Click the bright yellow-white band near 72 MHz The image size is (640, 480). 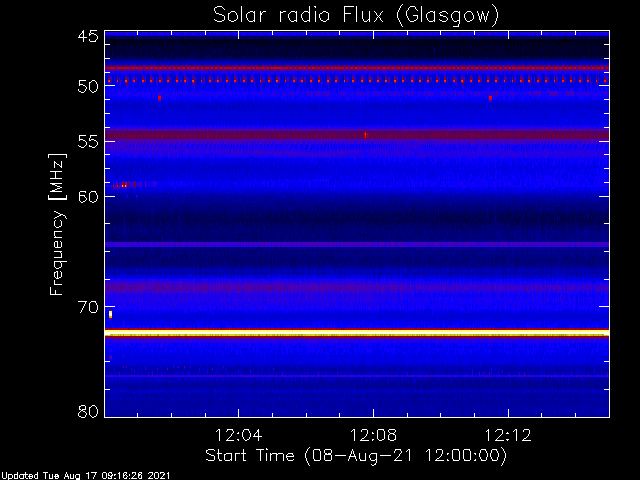(x=357, y=334)
